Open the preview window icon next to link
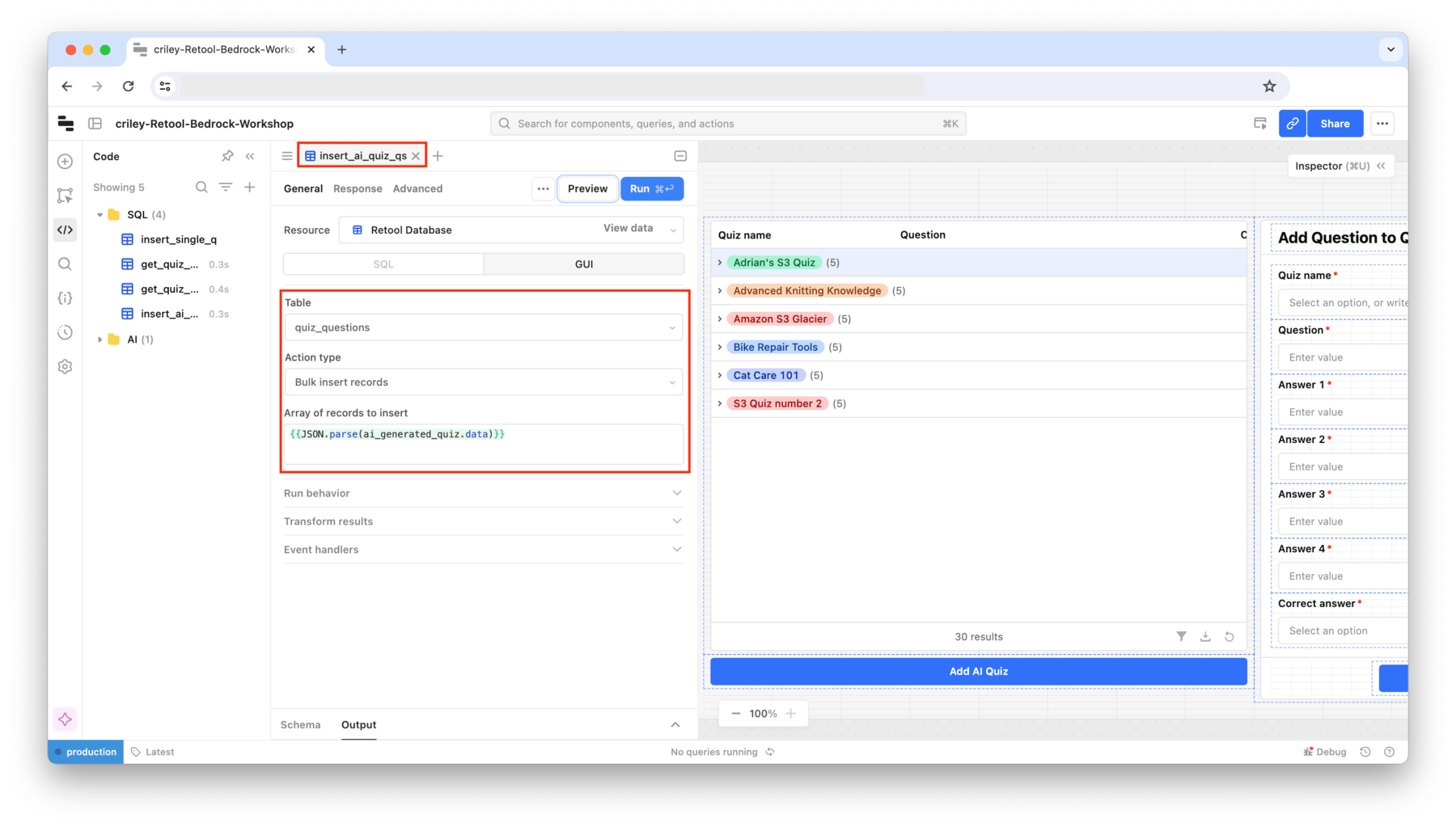 click(1260, 124)
